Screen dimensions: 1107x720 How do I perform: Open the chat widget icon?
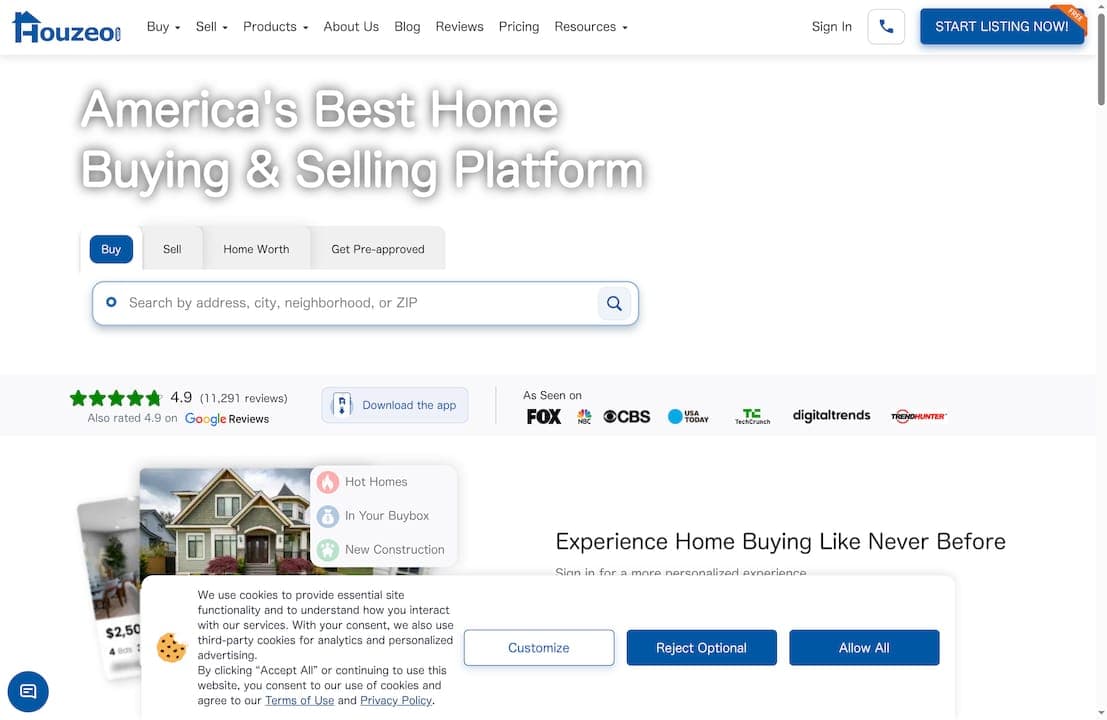[28, 691]
